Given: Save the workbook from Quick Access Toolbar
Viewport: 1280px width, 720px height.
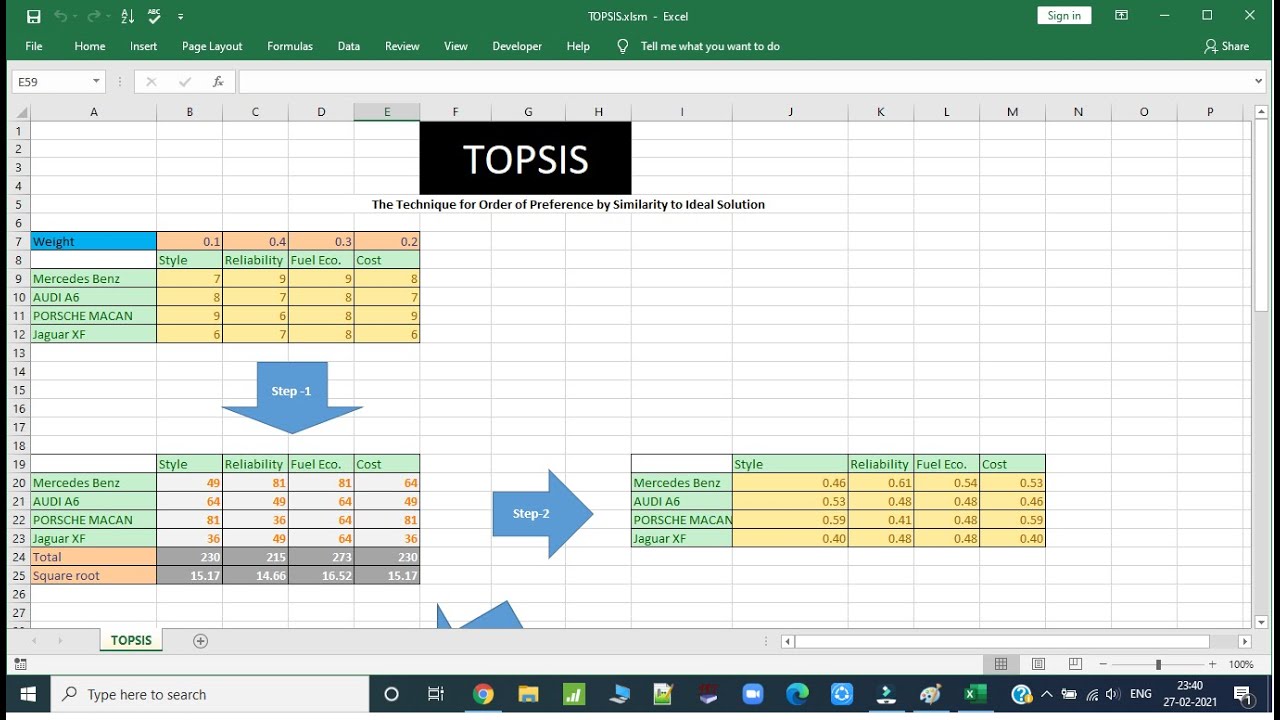Looking at the screenshot, I should [x=33, y=16].
